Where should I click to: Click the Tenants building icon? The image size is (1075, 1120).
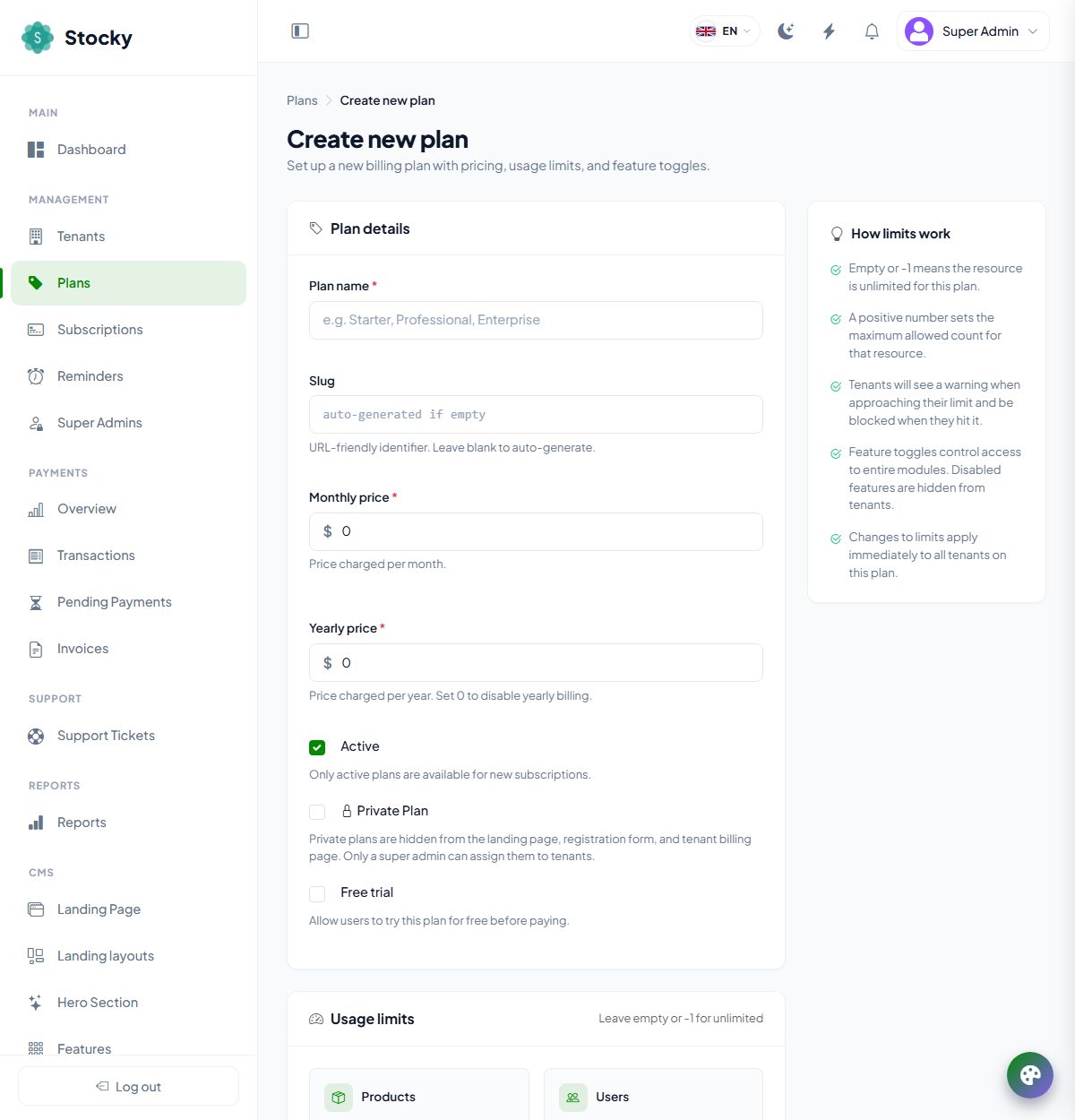pos(36,237)
